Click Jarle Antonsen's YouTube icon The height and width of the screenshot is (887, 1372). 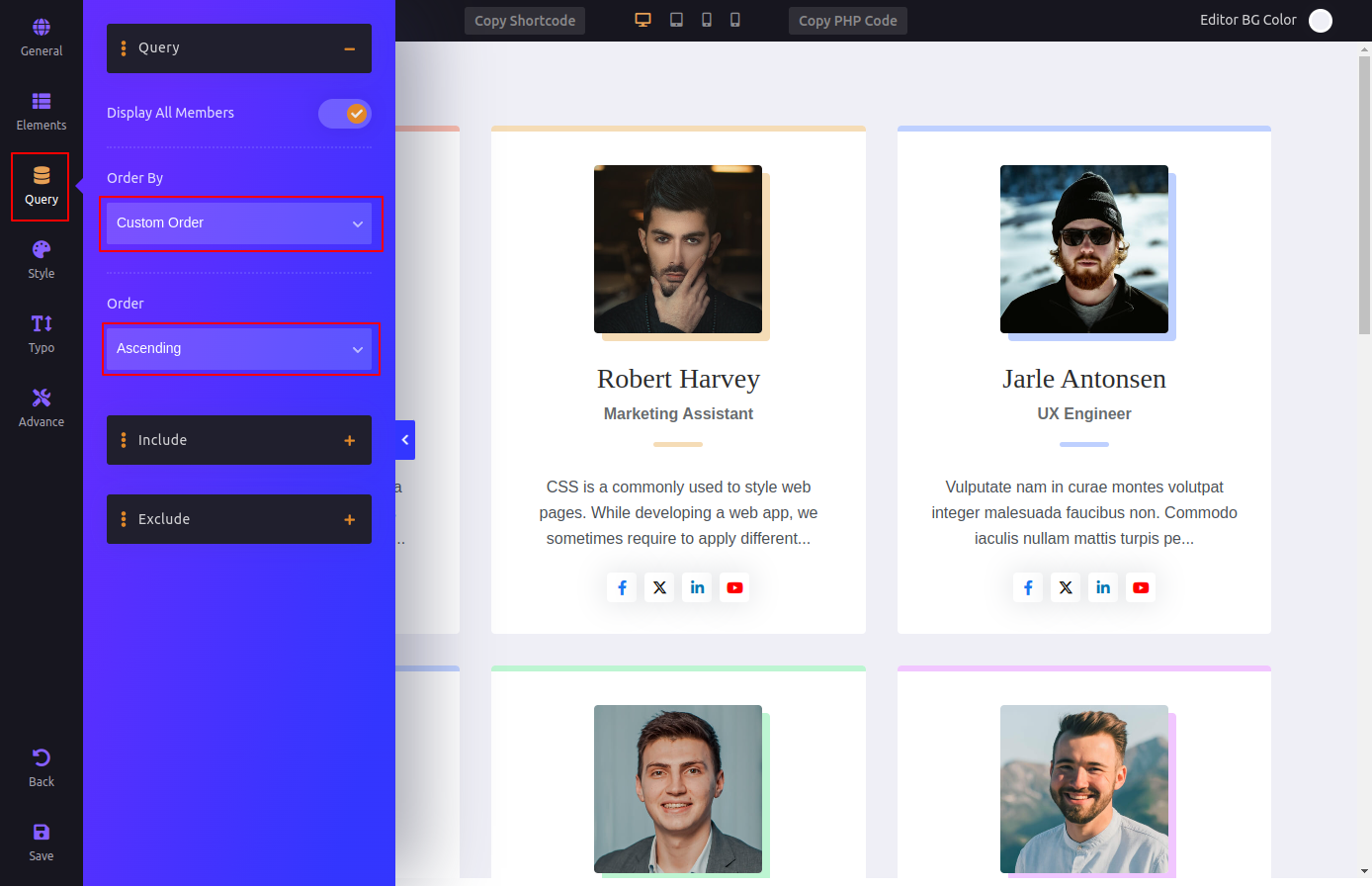tap(1141, 587)
